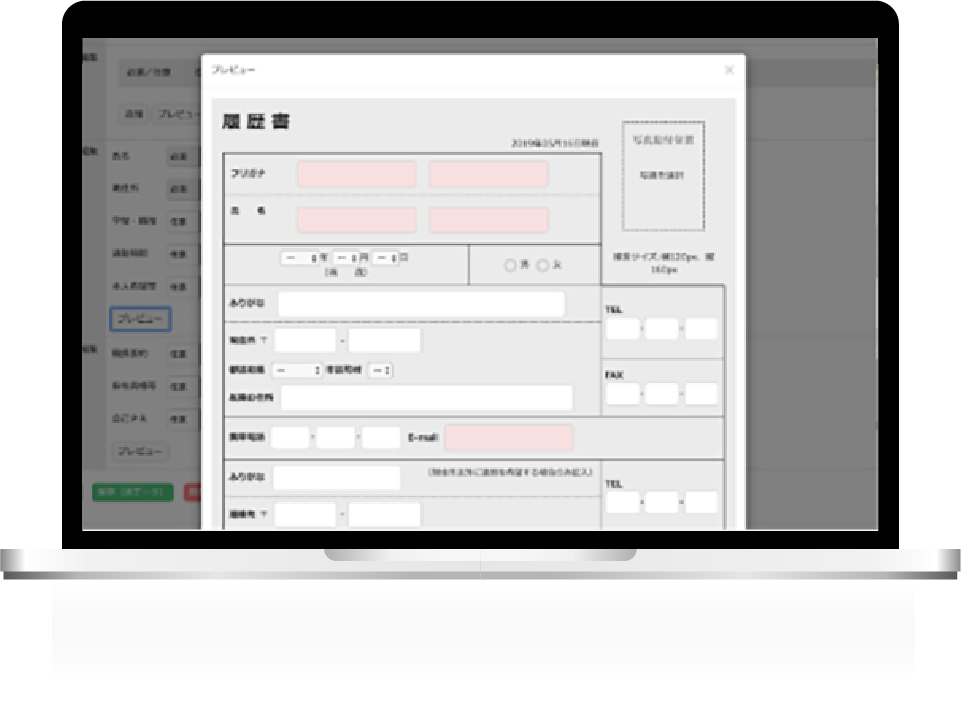The height and width of the screenshot is (701, 961).
Task: Click the lower プレビュー button in left panel
Action: tap(140, 452)
